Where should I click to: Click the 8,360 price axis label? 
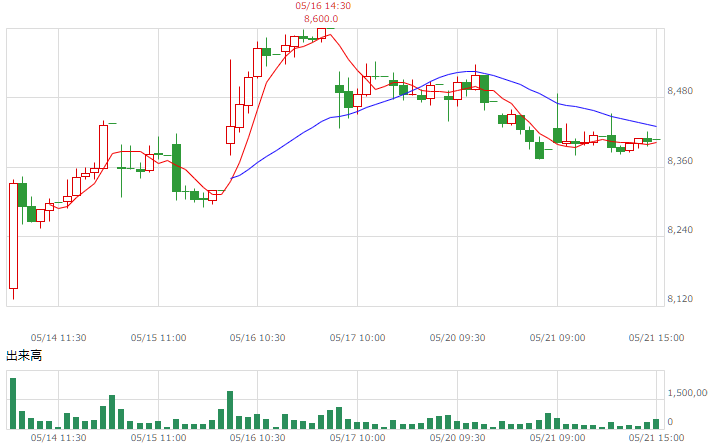tap(680, 161)
